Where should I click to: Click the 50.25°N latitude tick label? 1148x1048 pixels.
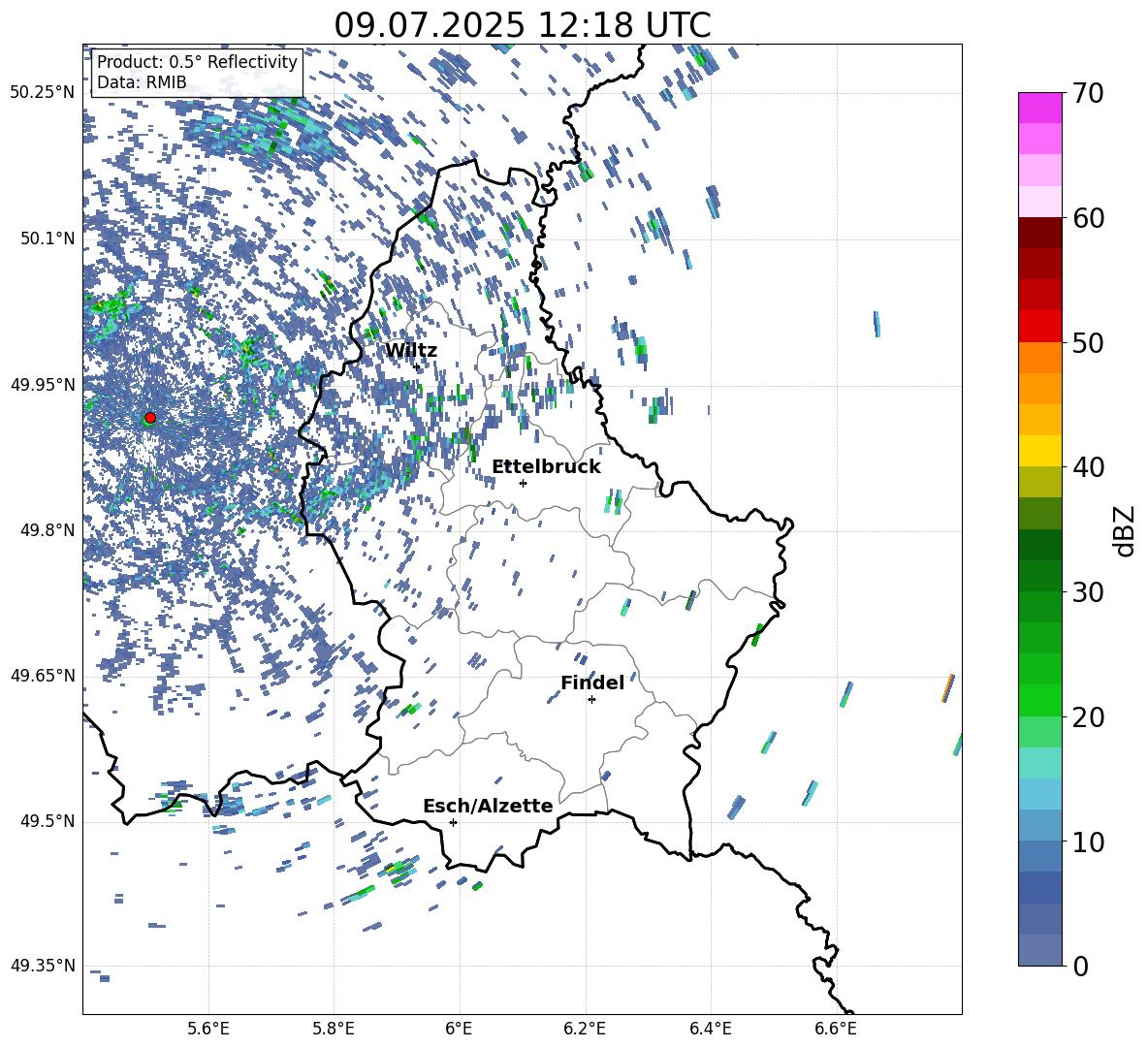pos(43,93)
